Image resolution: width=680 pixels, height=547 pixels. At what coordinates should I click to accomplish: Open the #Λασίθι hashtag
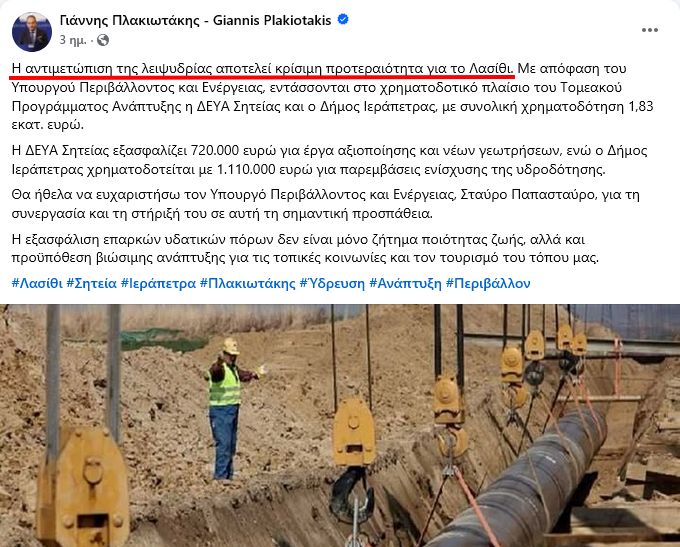coord(37,283)
